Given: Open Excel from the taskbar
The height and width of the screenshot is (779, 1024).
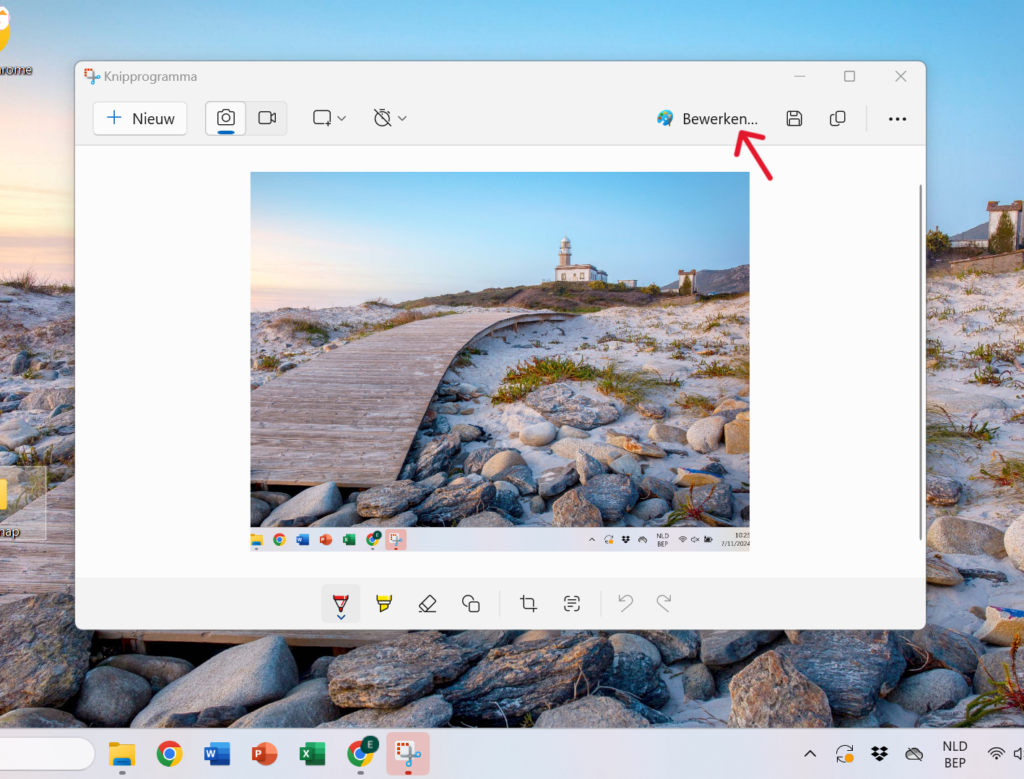Looking at the screenshot, I should click(x=313, y=754).
